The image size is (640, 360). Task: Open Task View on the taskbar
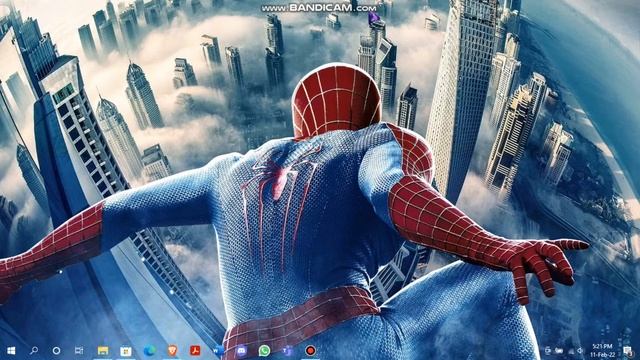[x=79, y=351]
